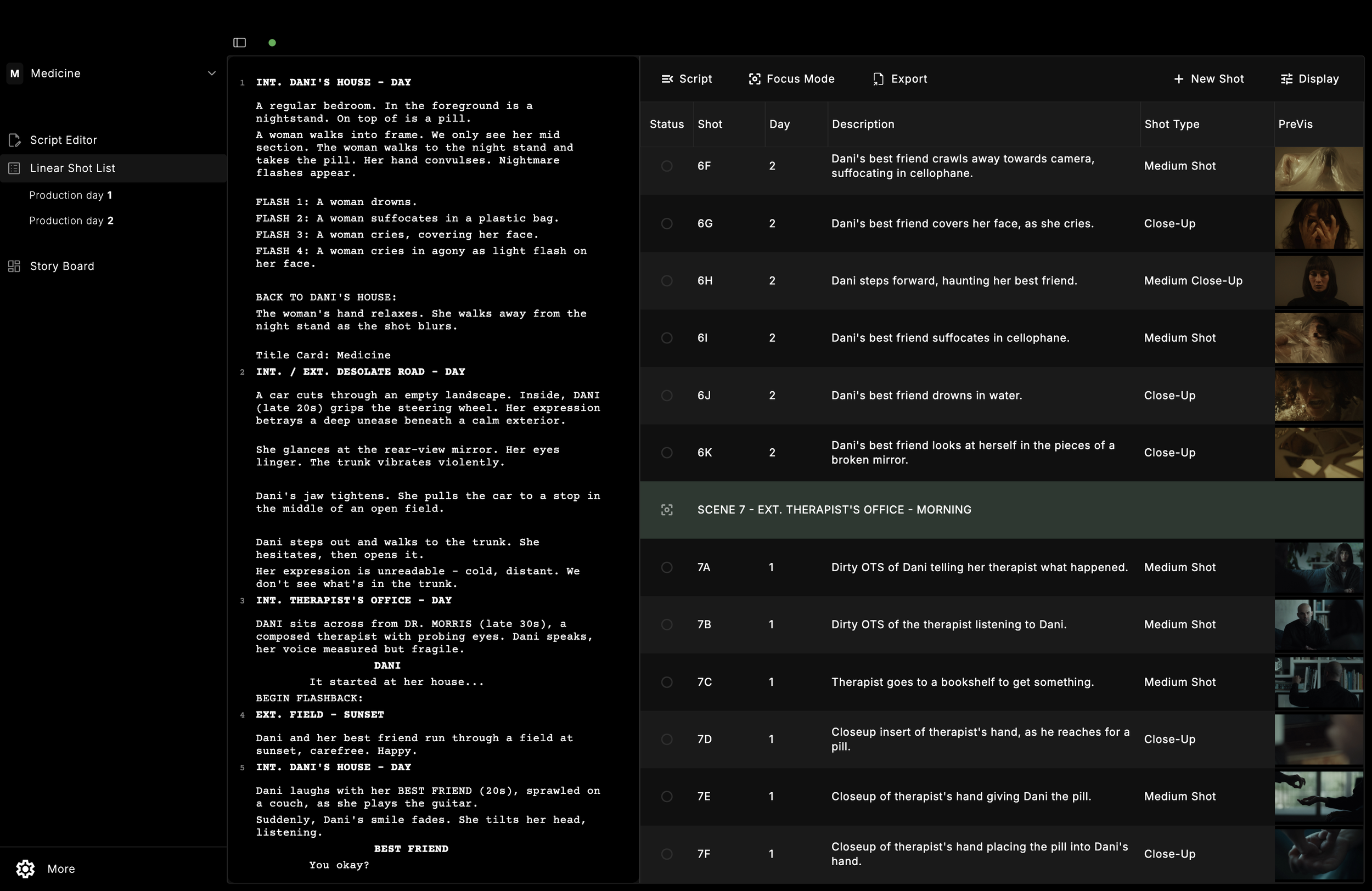
Task: Click the More button
Action: pyautogui.click(x=60, y=869)
